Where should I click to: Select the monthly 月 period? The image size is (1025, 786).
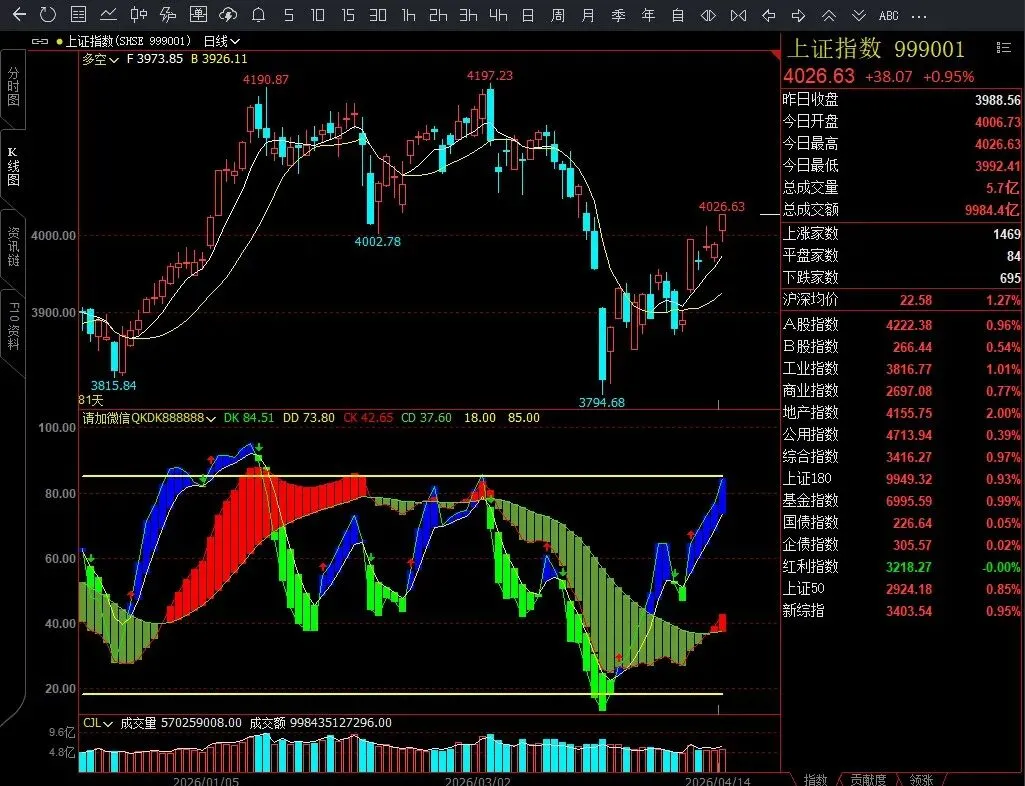point(588,15)
